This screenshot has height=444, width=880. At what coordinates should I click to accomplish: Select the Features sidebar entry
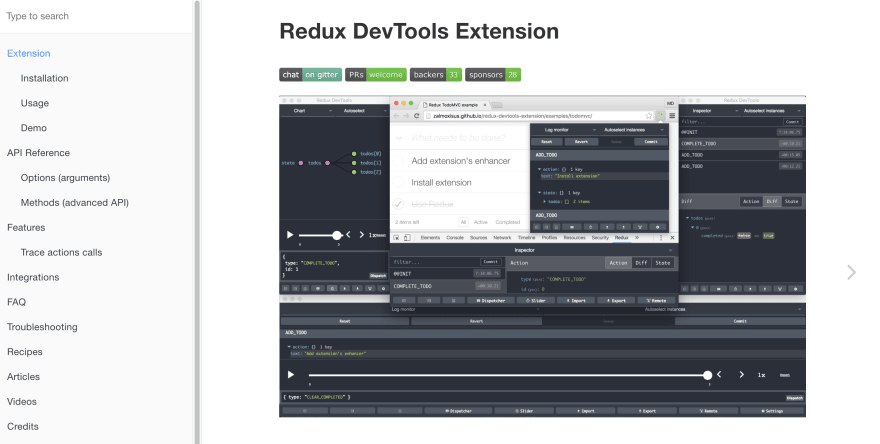click(26, 227)
